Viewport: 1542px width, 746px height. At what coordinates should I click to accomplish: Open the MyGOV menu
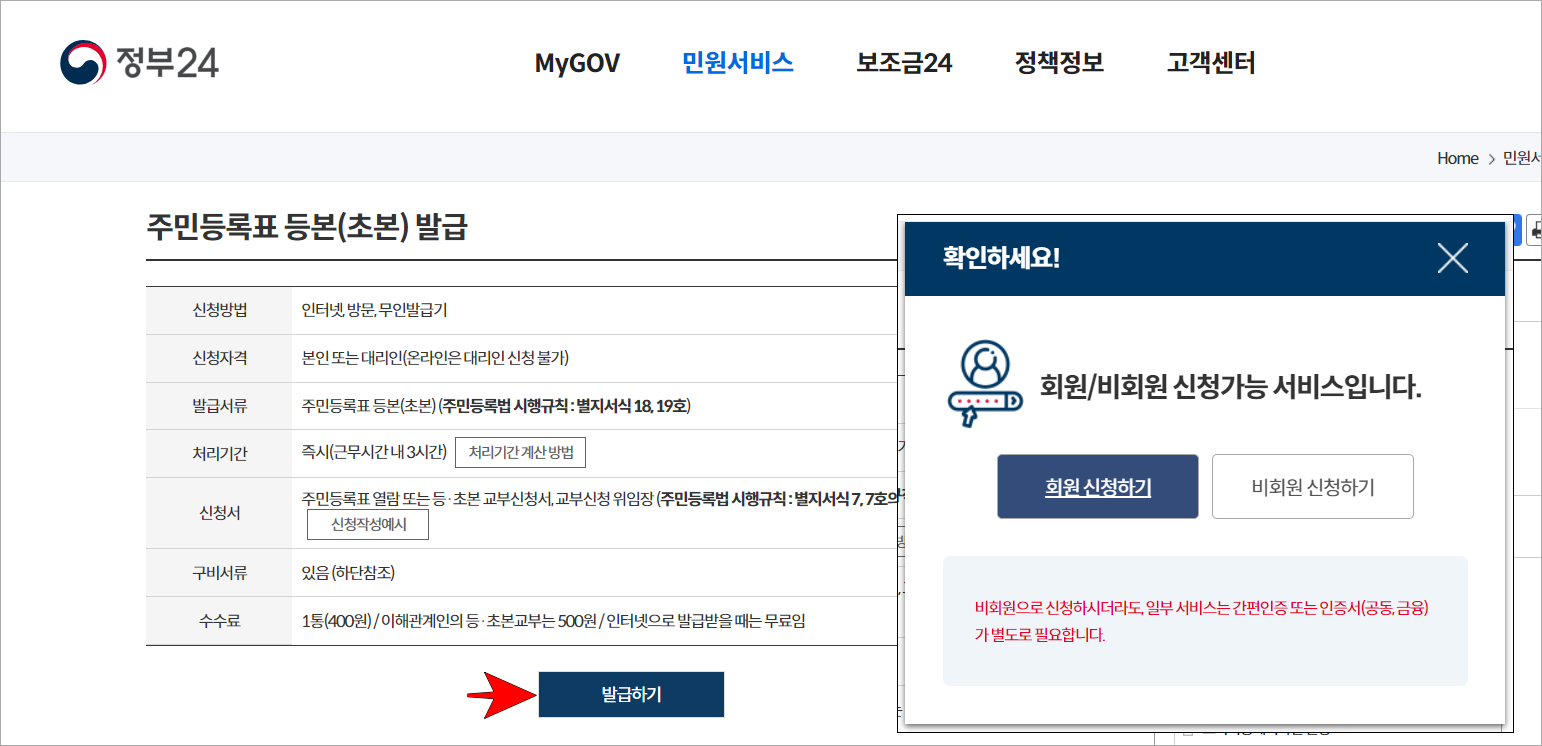click(577, 63)
